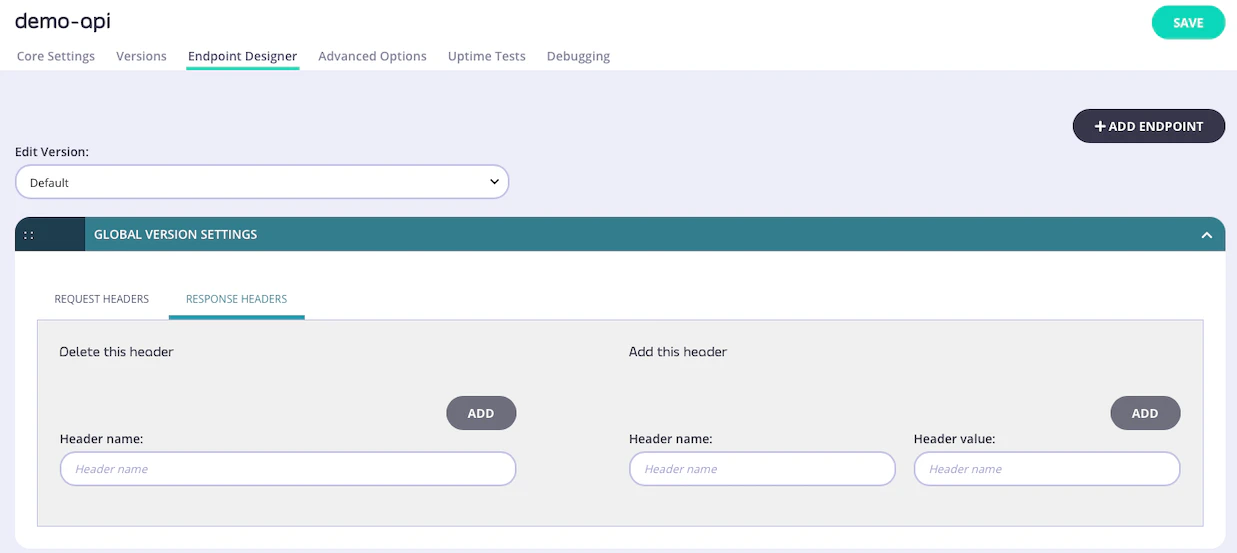Collapse Global Version Settings with chevron

(1206, 235)
